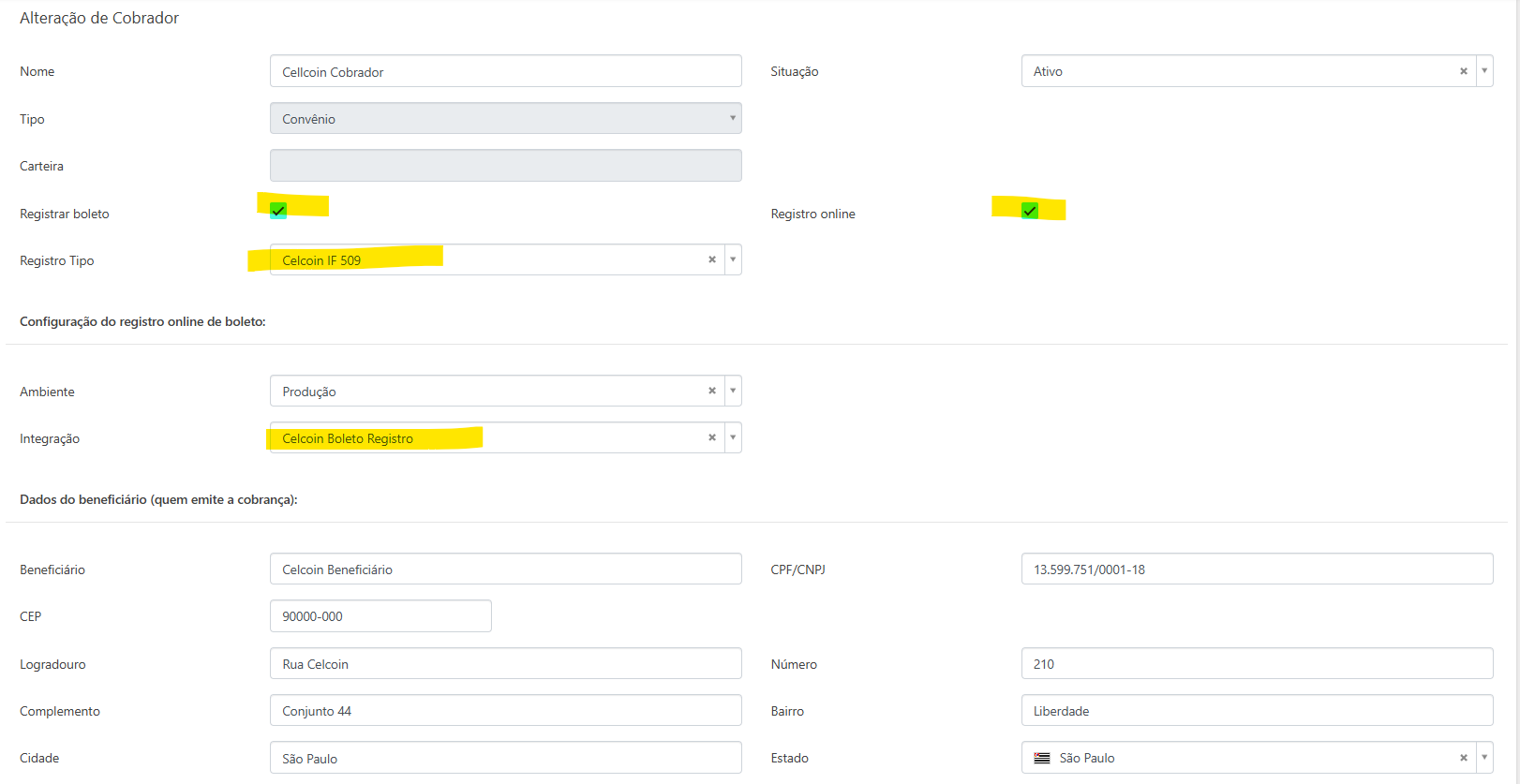Click the Carteira input field
The width and height of the screenshot is (1520, 784).
click(506, 165)
